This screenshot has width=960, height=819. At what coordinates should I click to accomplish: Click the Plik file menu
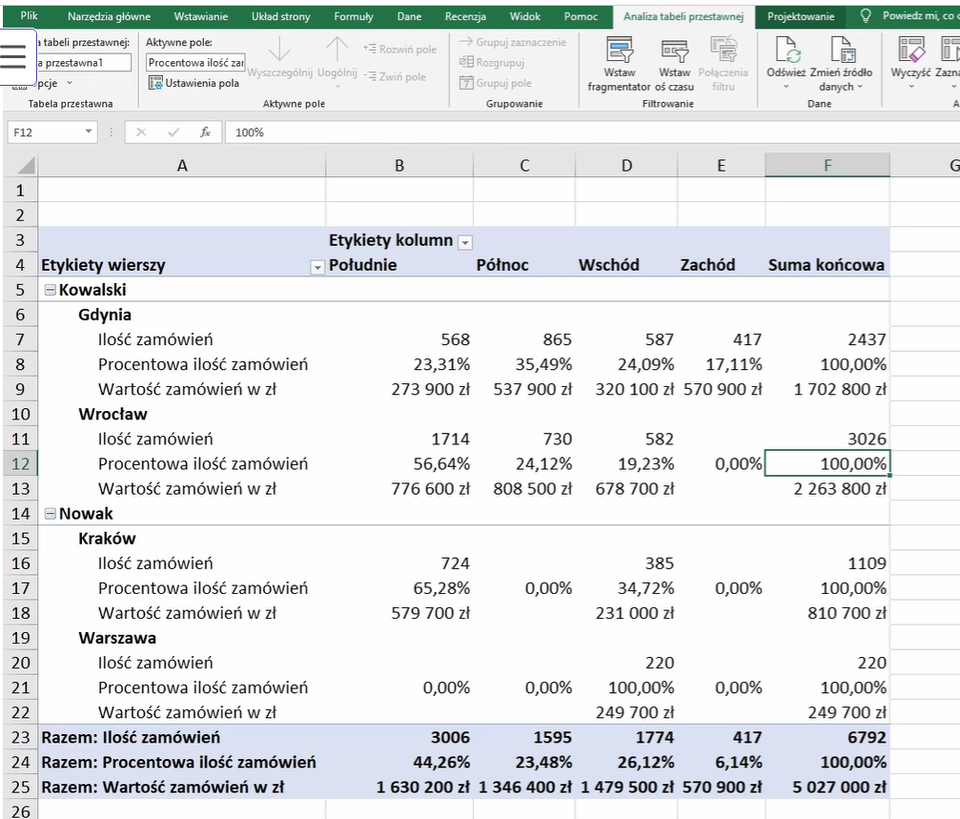(29, 17)
